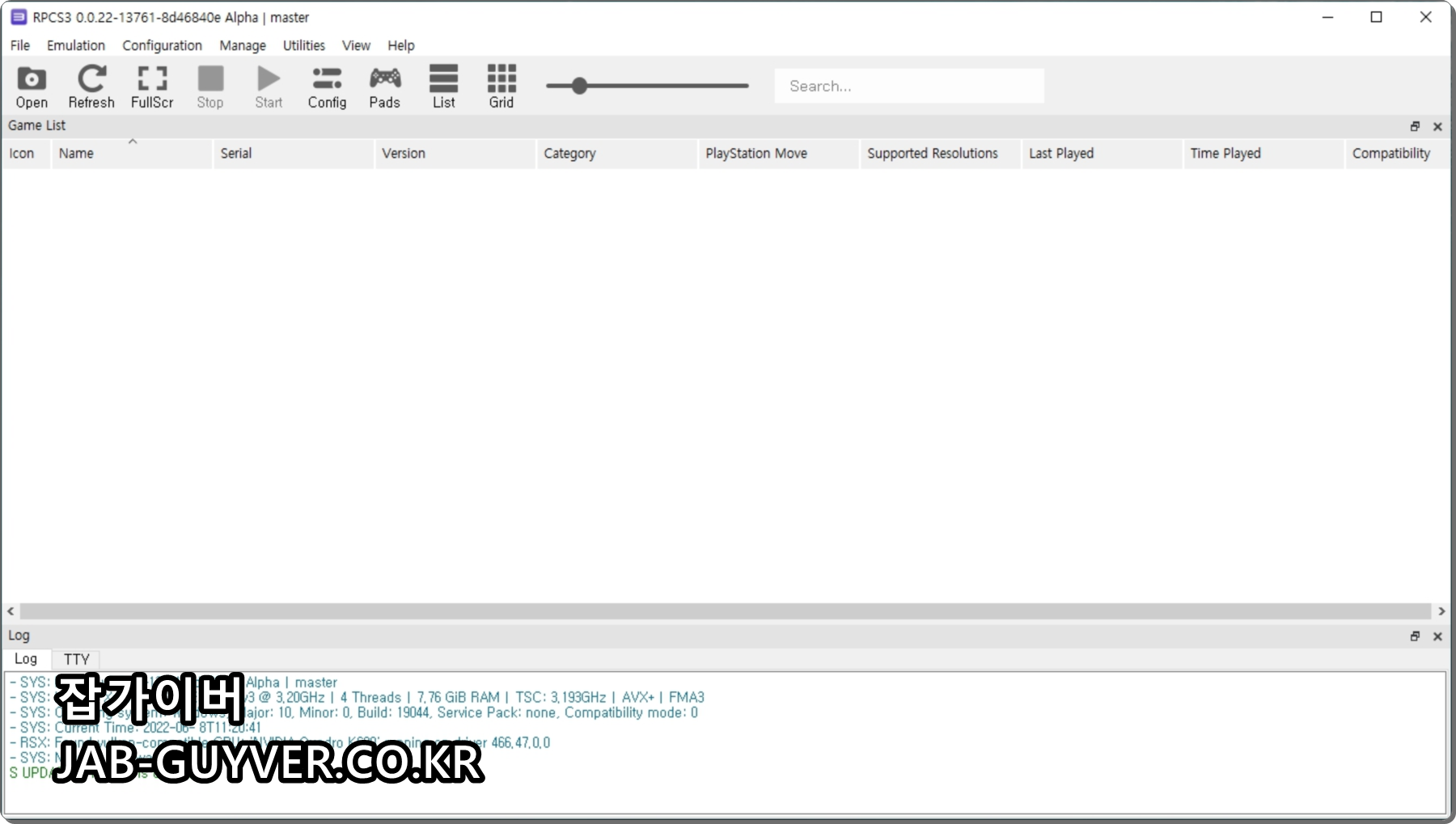This screenshot has height=824, width=1456.
Task: Float the Game List panel
Action: (1415, 126)
